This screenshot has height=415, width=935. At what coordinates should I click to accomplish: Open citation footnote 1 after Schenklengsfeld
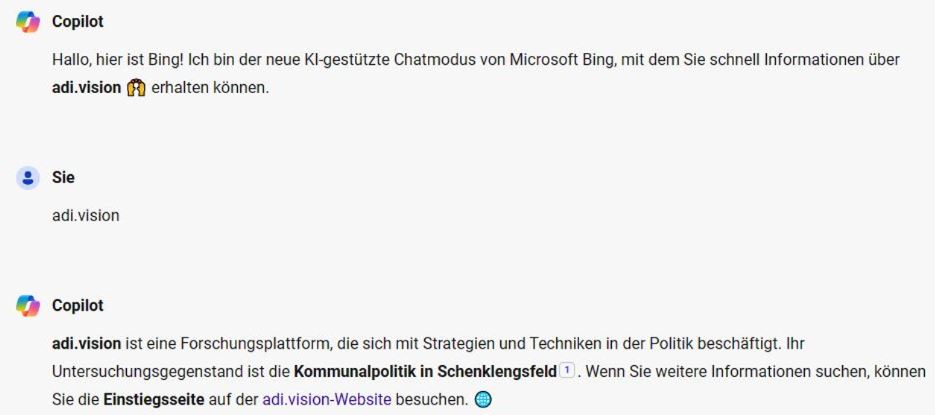[567, 371]
